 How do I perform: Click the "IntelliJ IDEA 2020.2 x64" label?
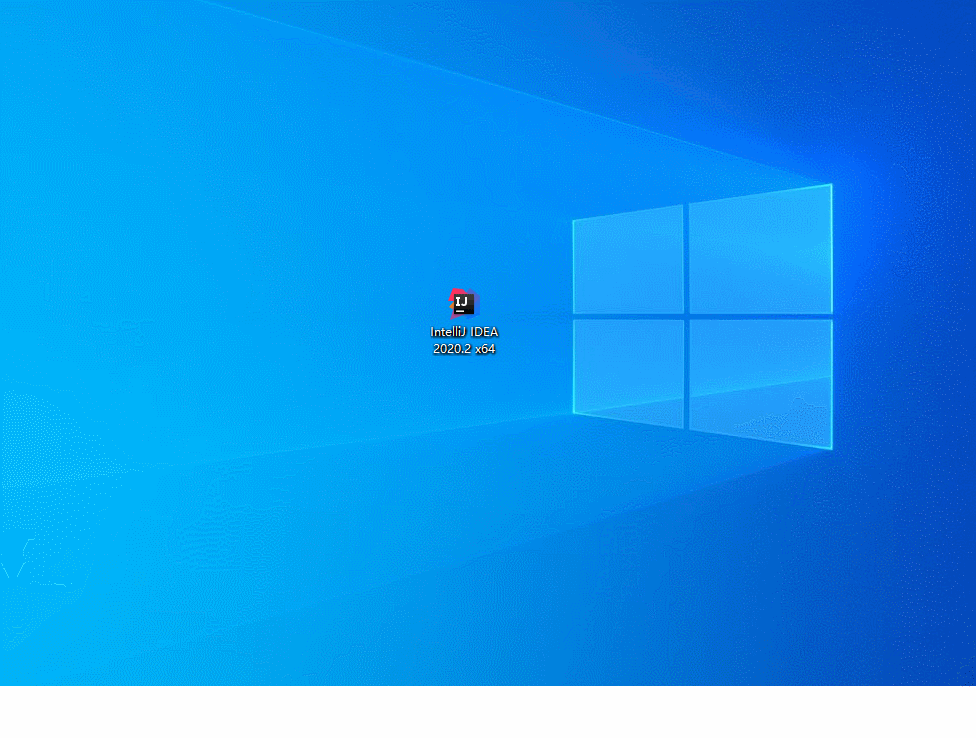click(464, 340)
